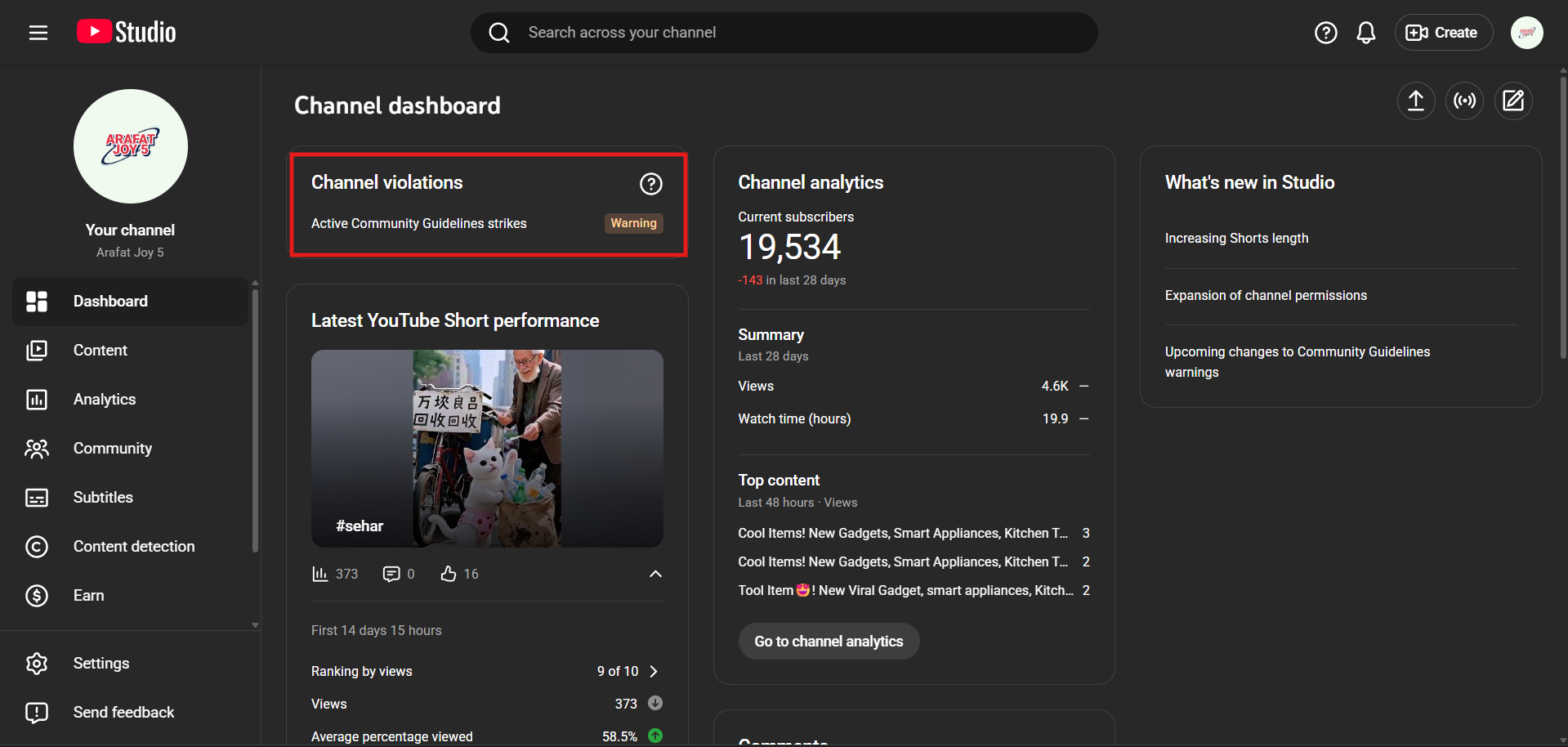Open the #sehar Short thumbnail
The image size is (1568, 747).
(x=487, y=449)
